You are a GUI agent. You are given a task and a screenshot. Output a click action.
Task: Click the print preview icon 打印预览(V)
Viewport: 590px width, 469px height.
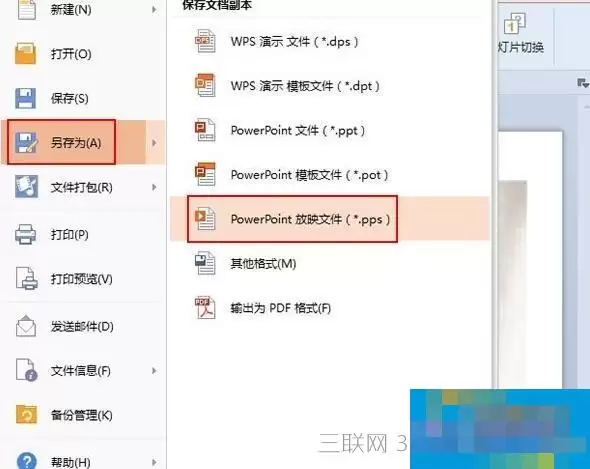click(26, 278)
